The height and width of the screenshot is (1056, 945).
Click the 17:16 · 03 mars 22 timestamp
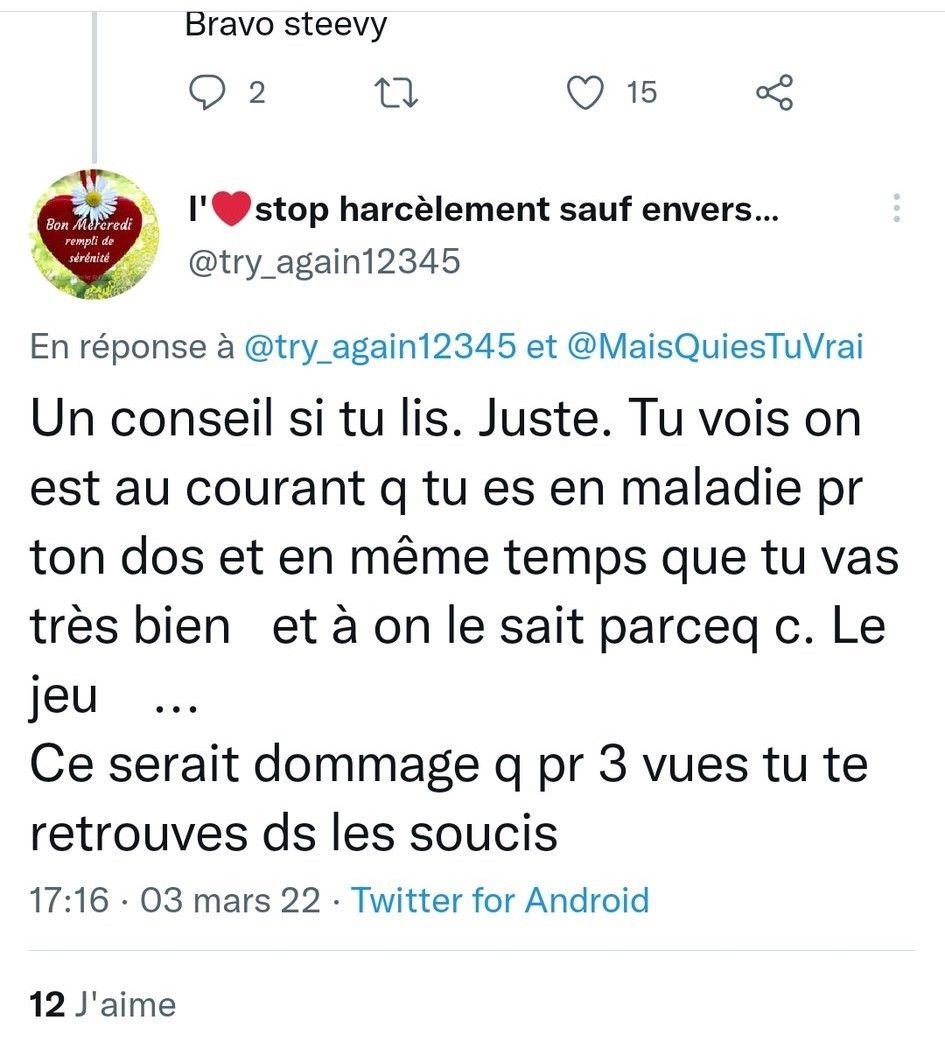point(175,900)
